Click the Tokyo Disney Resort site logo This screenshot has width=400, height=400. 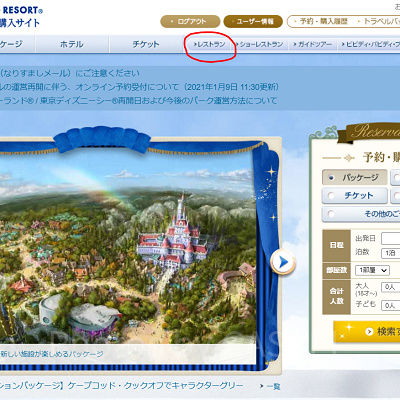(21, 17)
